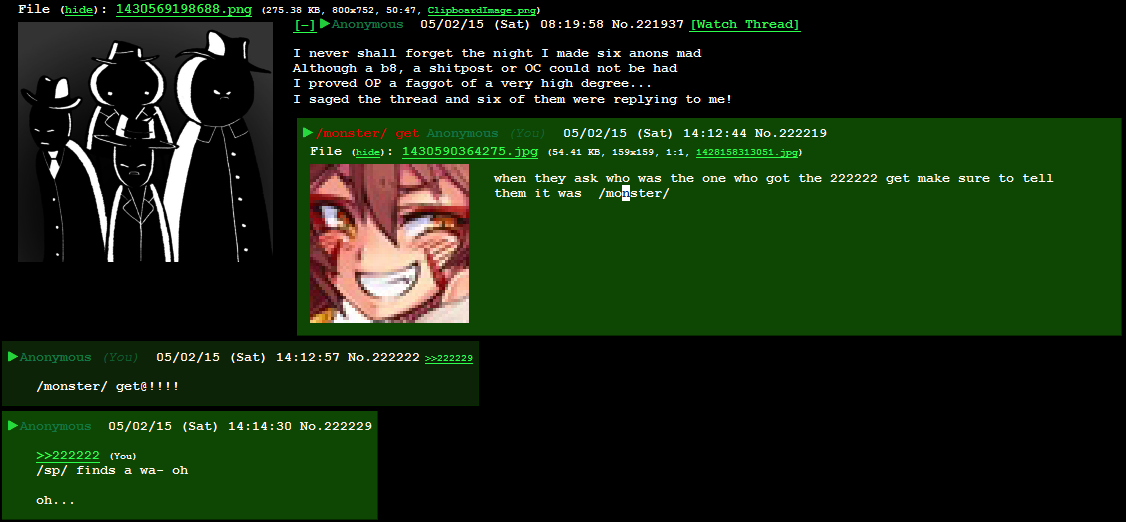Download original ClipboardImage.png filename link
The width and height of the screenshot is (1126, 522).
[481, 11]
